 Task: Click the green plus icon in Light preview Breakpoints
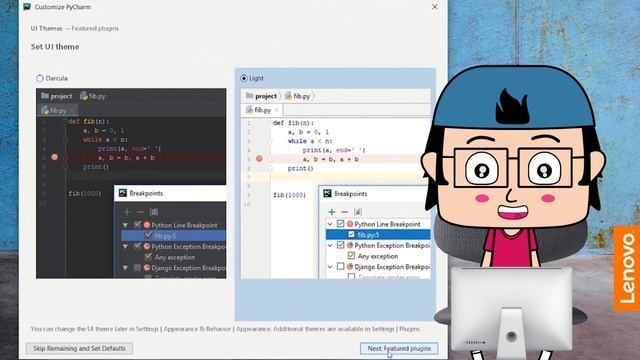[x=331, y=212]
